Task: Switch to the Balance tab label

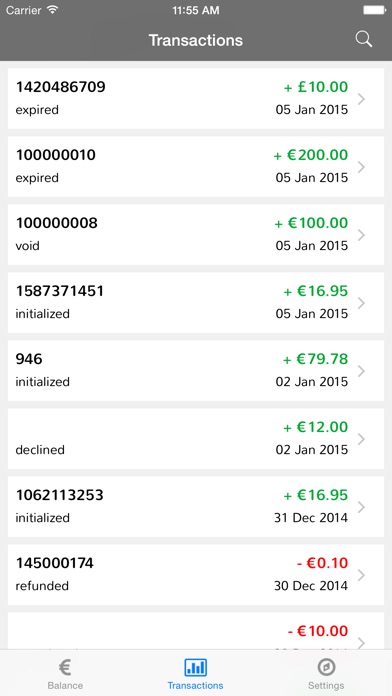Action: point(65,685)
